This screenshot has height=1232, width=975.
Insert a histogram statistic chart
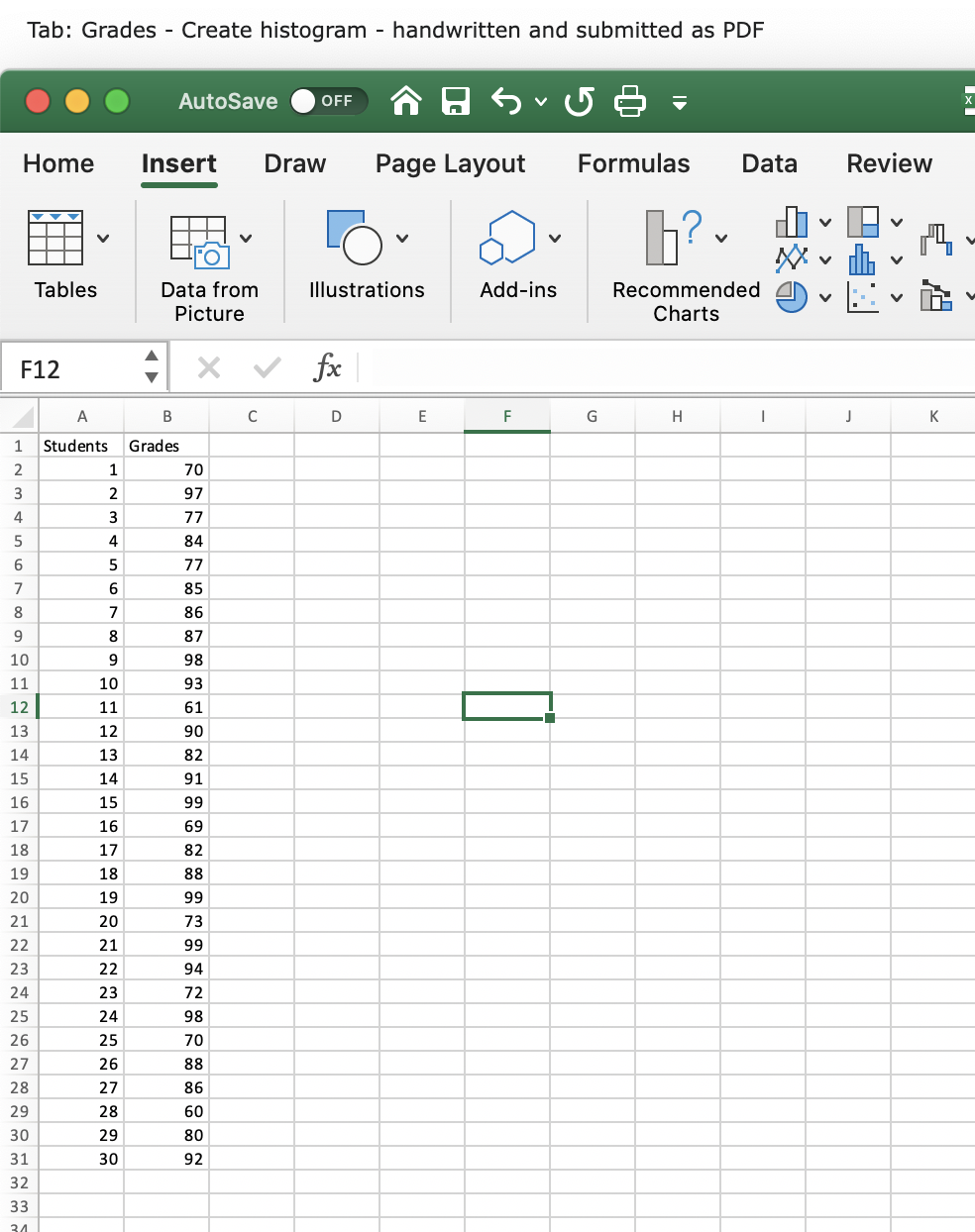[861, 259]
